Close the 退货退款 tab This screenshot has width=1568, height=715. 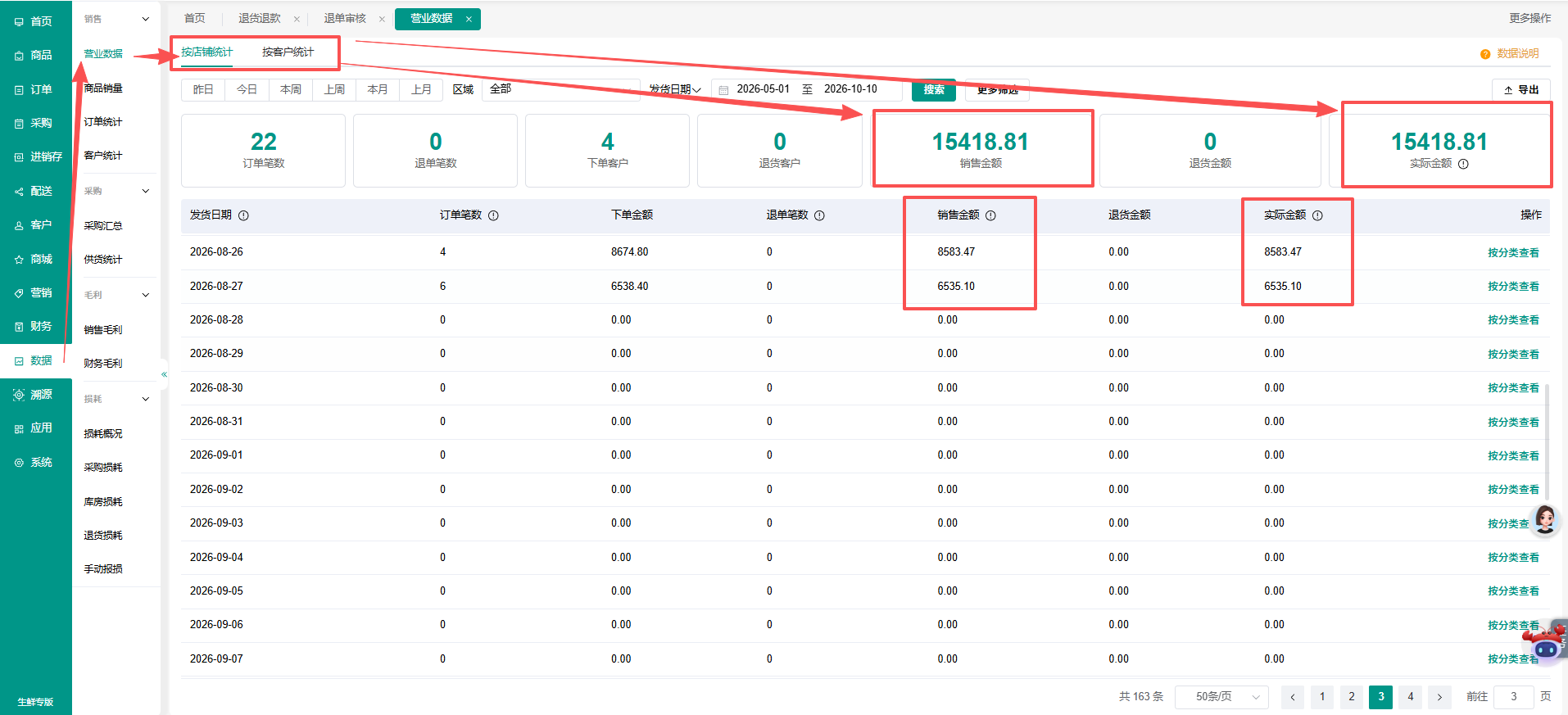tap(297, 19)
